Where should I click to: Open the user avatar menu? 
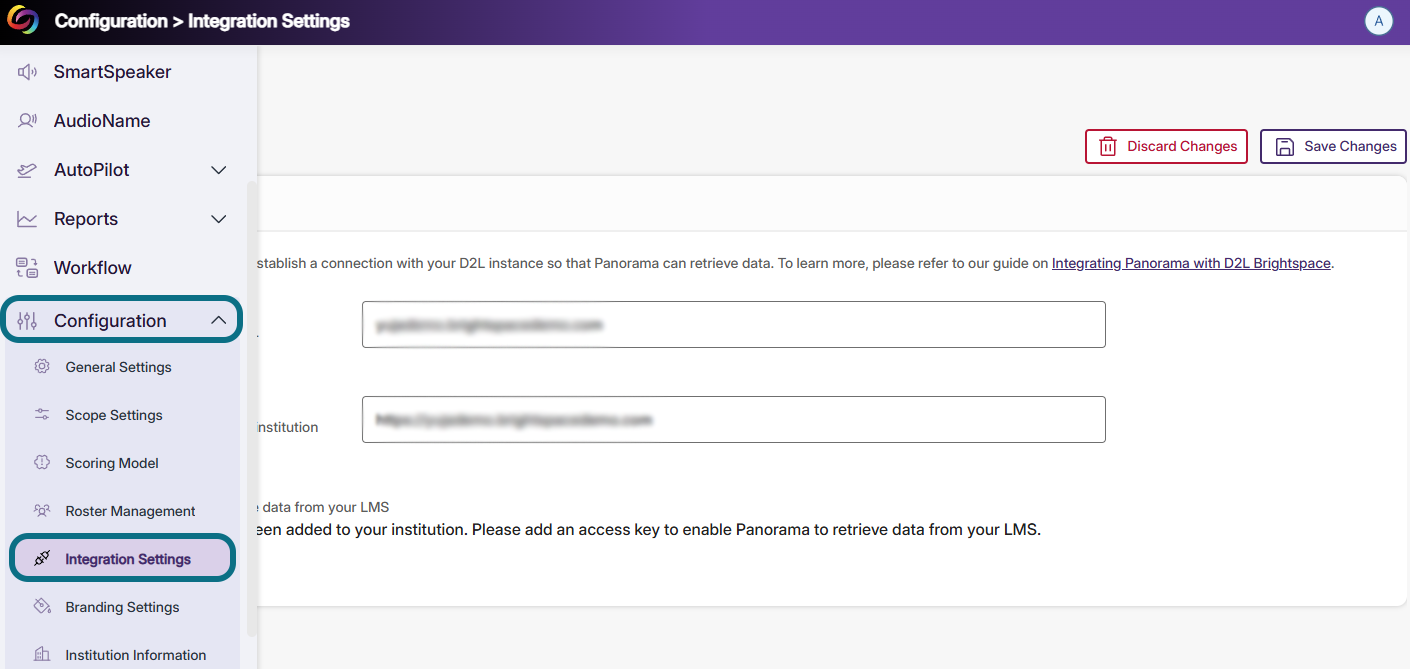click(x=1379, y=20)
